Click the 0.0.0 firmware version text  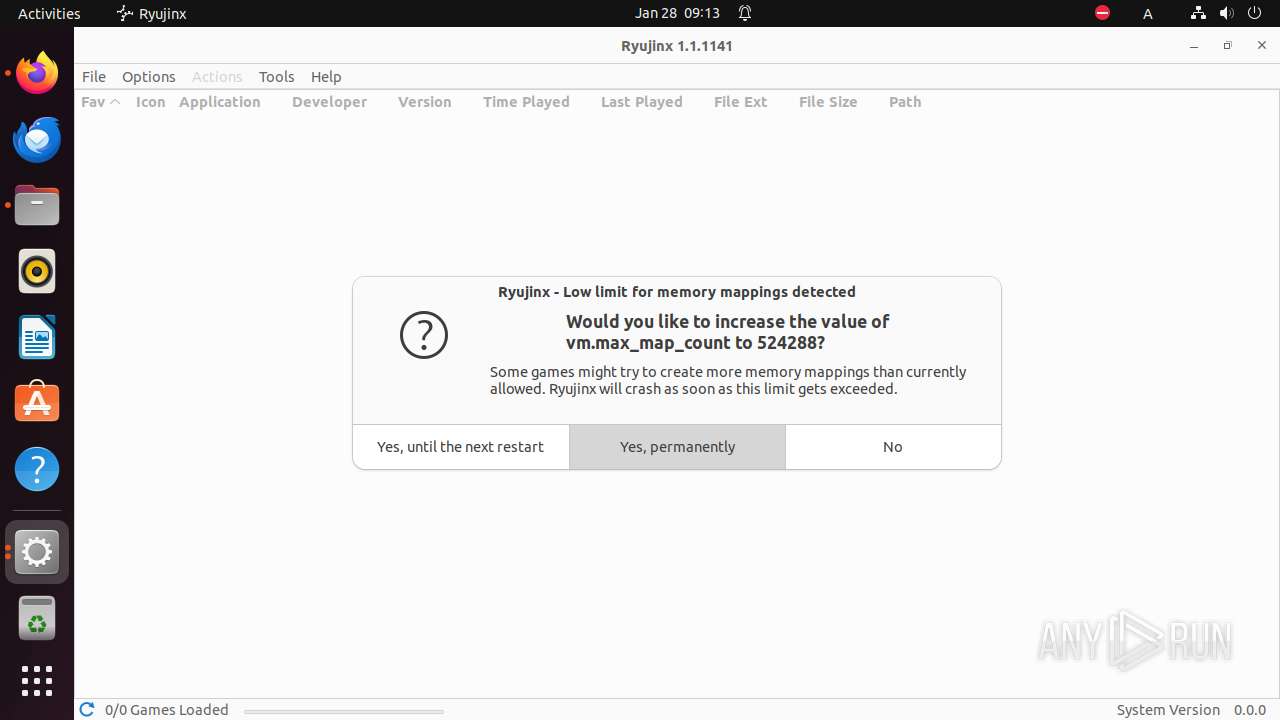point(1250,710)
